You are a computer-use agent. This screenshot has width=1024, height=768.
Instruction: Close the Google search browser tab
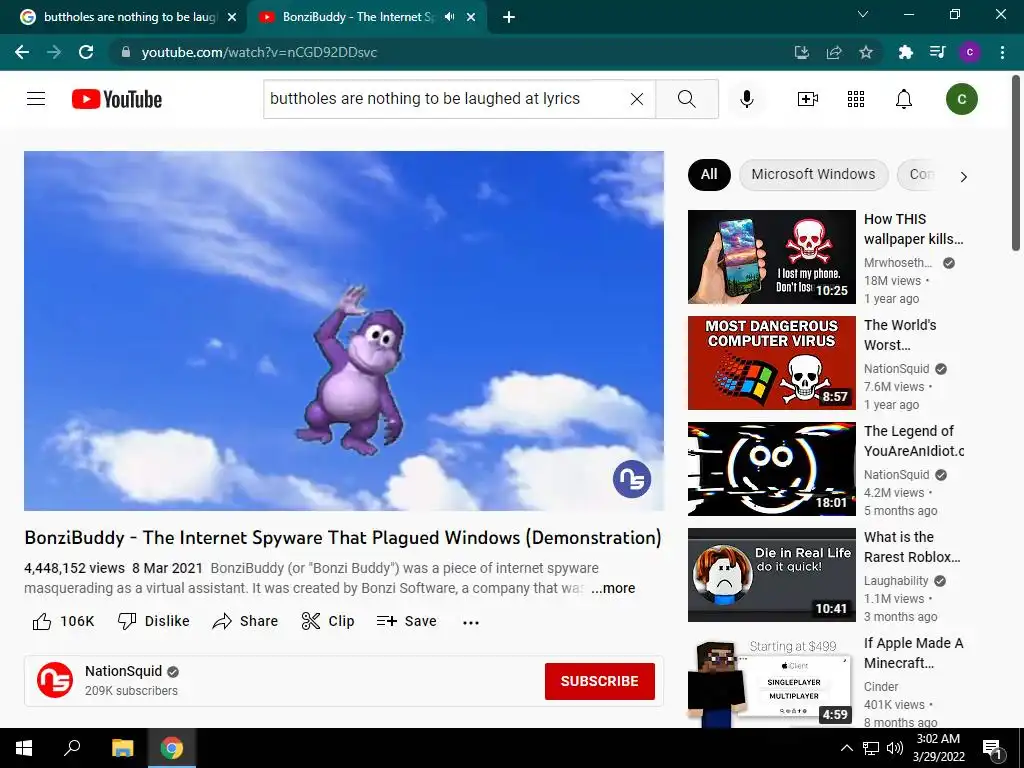pos(232,17)
